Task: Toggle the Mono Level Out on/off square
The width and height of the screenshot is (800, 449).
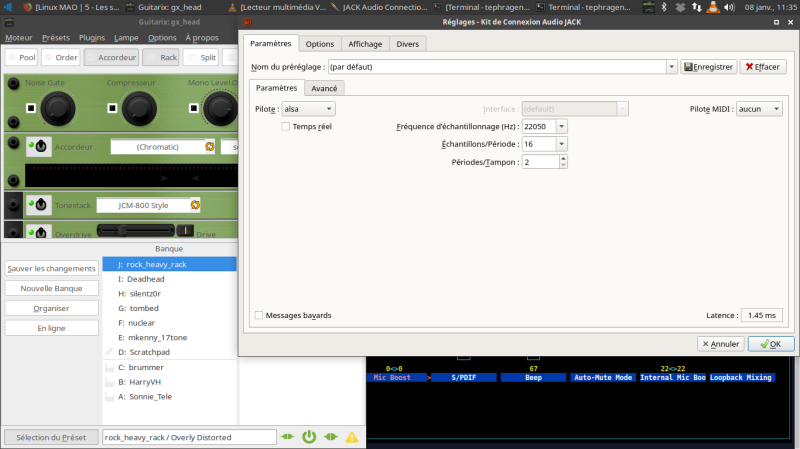Action: (x=193, y=108)
